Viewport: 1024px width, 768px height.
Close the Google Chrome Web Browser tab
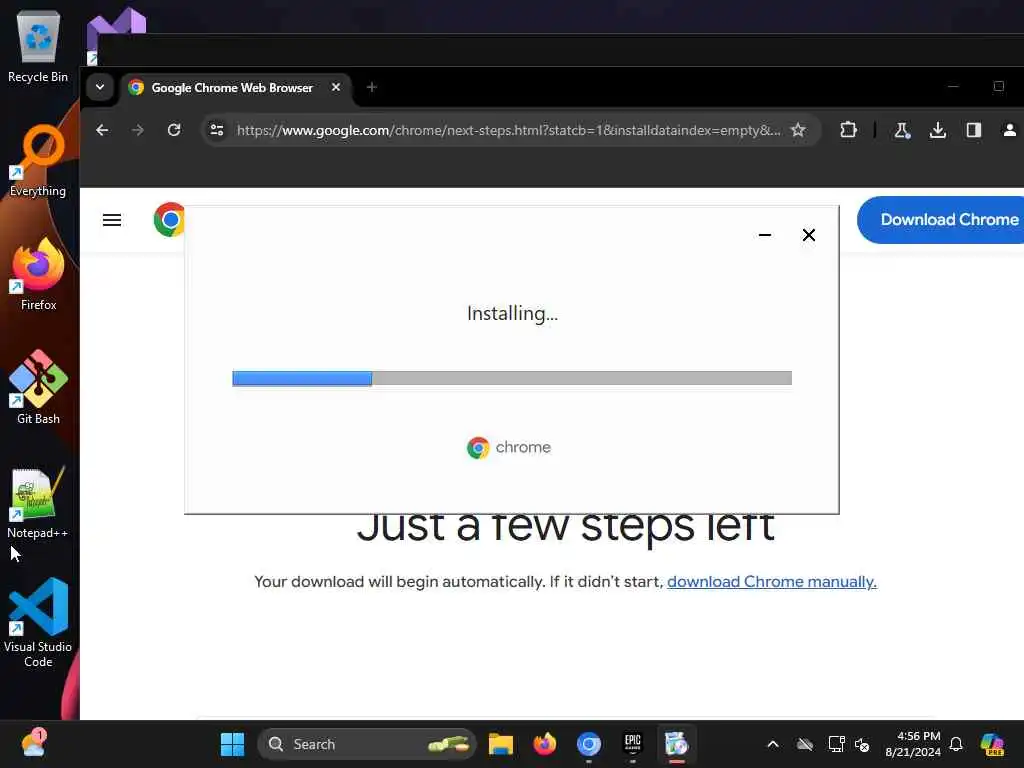[x=336, y=87]
